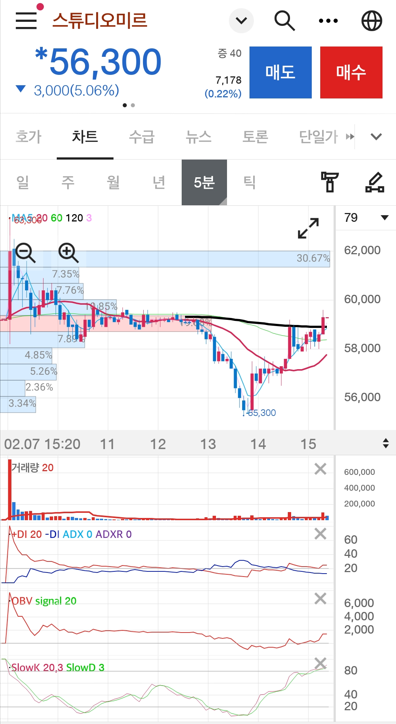Open the hamburger main menu

(x=26, y=21)
